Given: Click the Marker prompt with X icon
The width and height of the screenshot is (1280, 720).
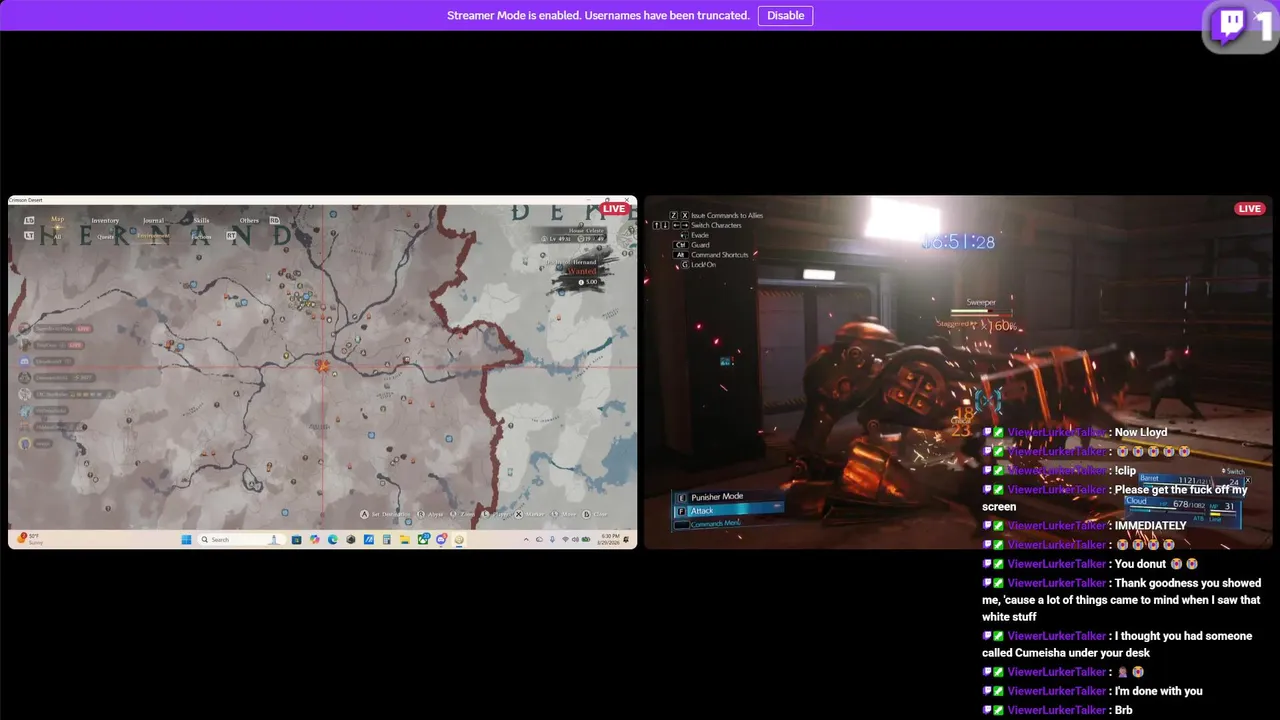Looking at the screenshot, I should (529, 514).
